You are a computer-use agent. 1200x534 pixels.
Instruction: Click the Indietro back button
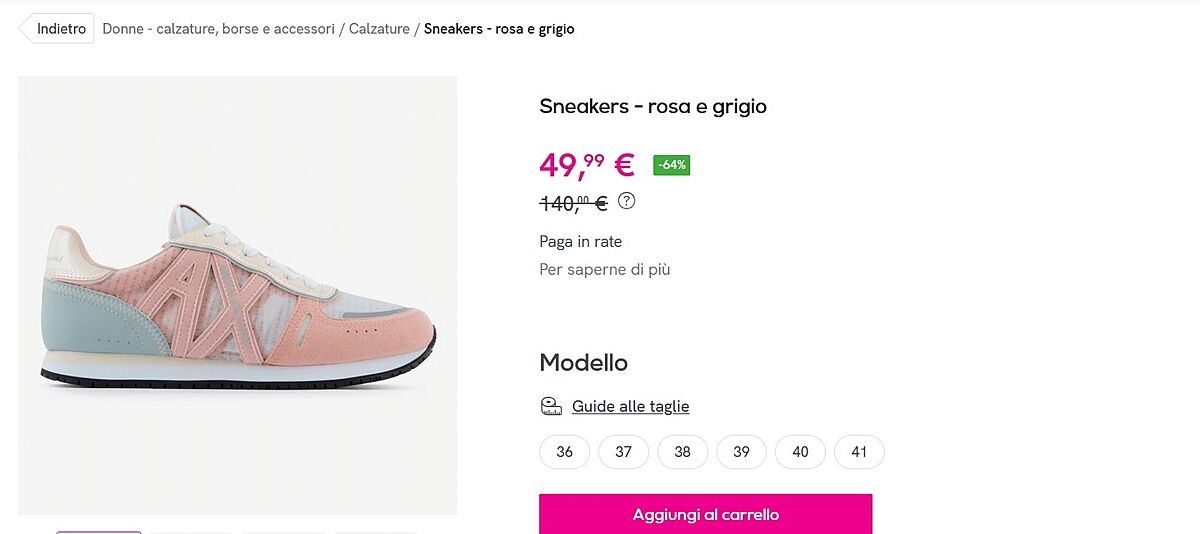[60, 29]
